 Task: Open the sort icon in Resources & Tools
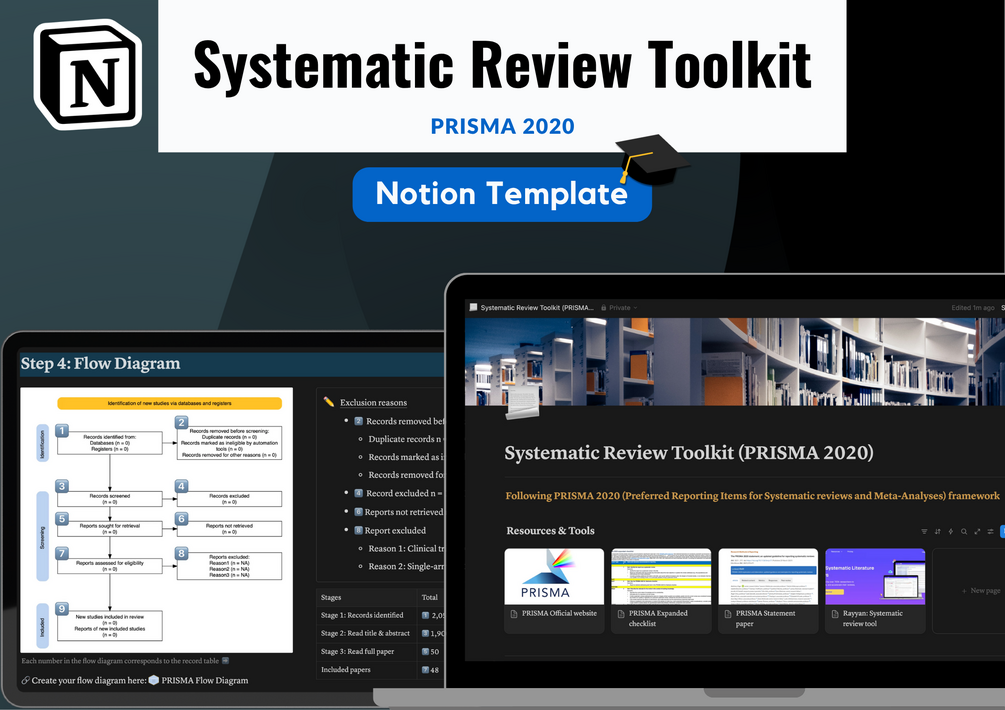pos(938,531)
